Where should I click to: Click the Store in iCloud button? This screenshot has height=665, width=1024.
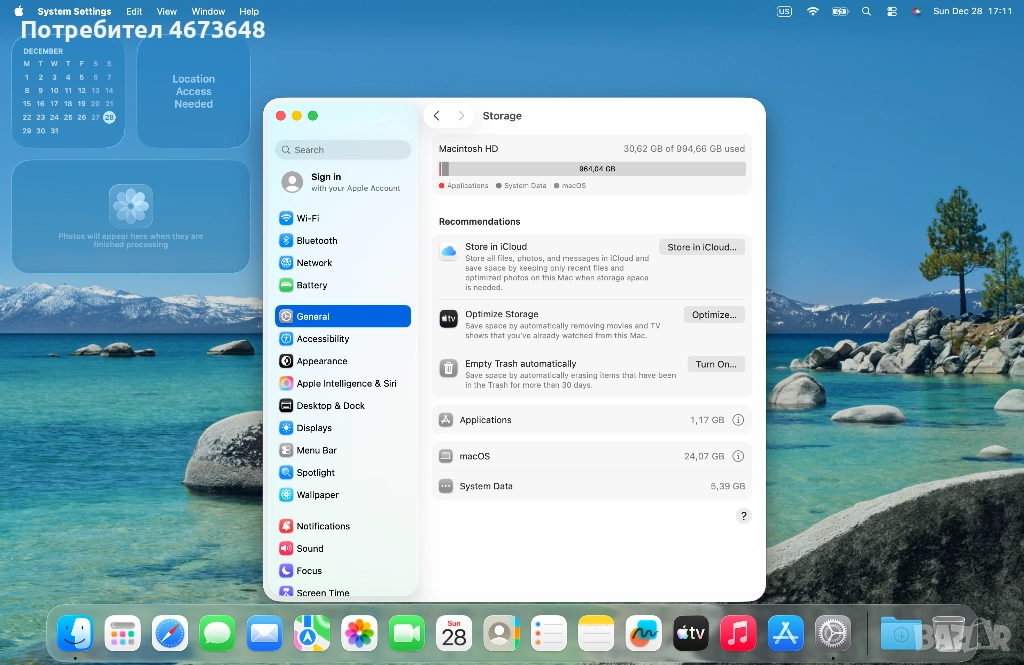click(701, 247)
